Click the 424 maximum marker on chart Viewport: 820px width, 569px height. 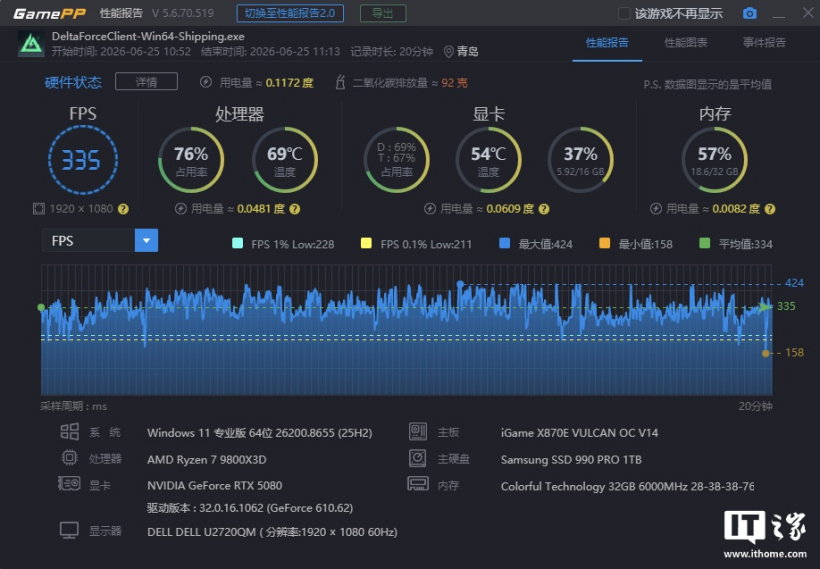click(460, 284)
